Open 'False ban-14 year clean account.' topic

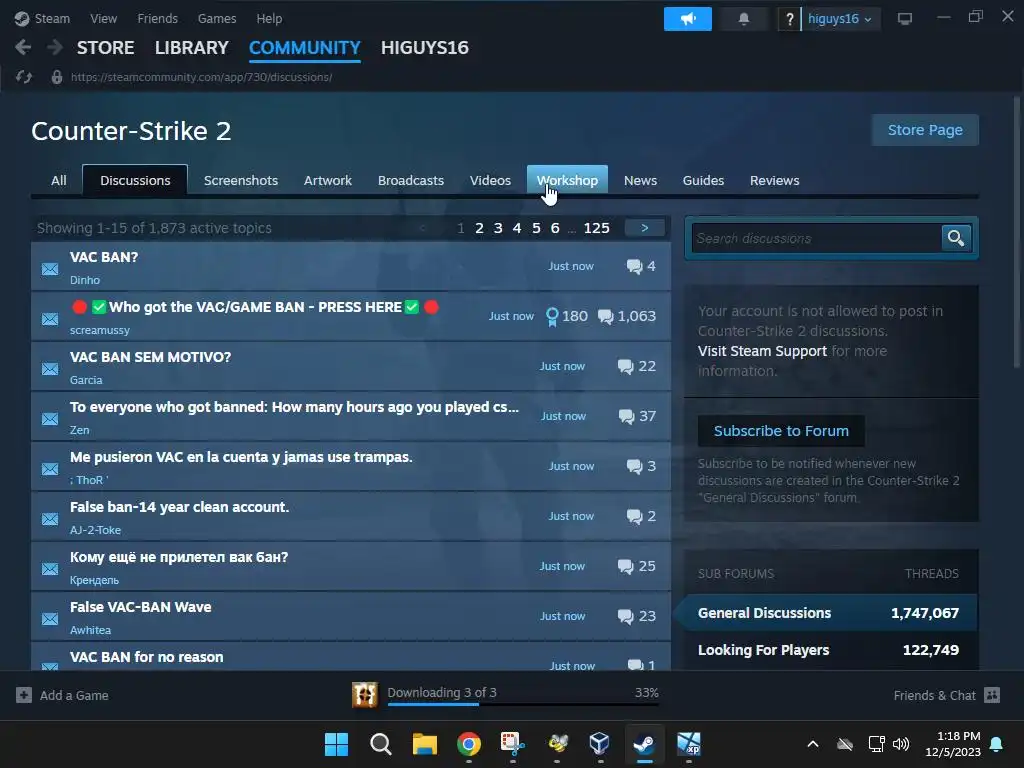click(x=180, y=507)
